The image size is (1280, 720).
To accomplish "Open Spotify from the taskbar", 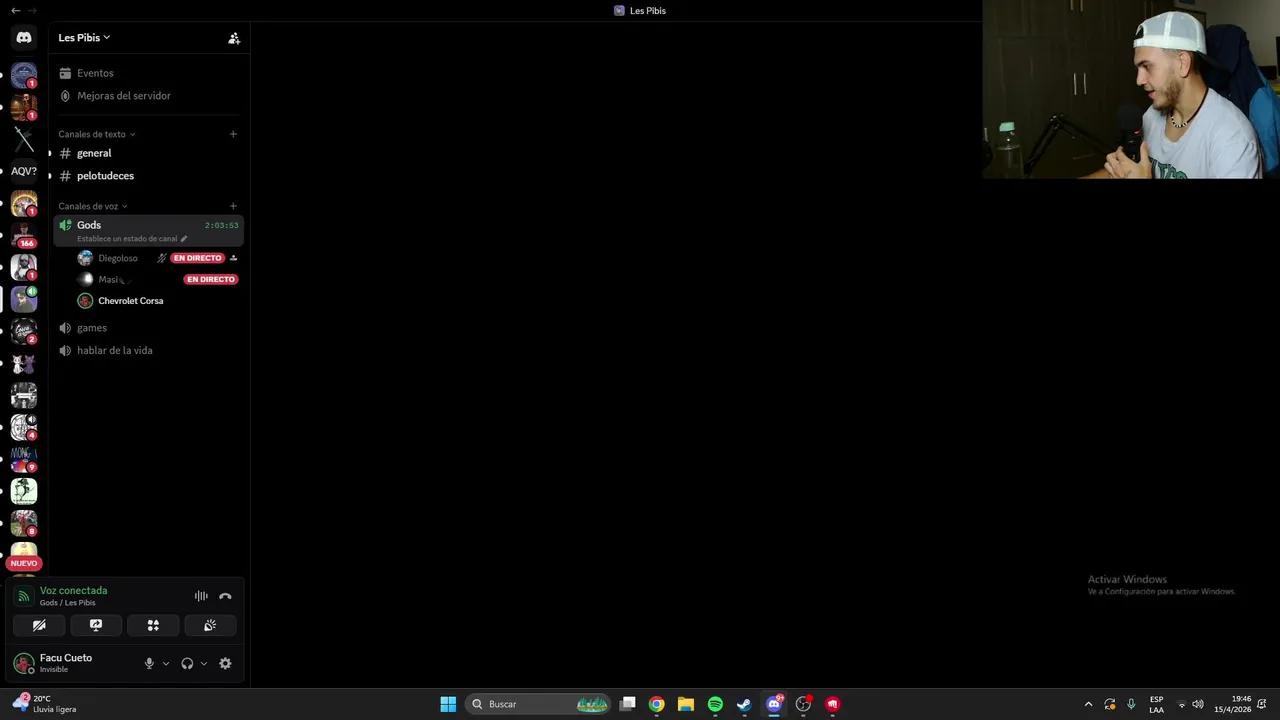I will click(x=715, y=704).
